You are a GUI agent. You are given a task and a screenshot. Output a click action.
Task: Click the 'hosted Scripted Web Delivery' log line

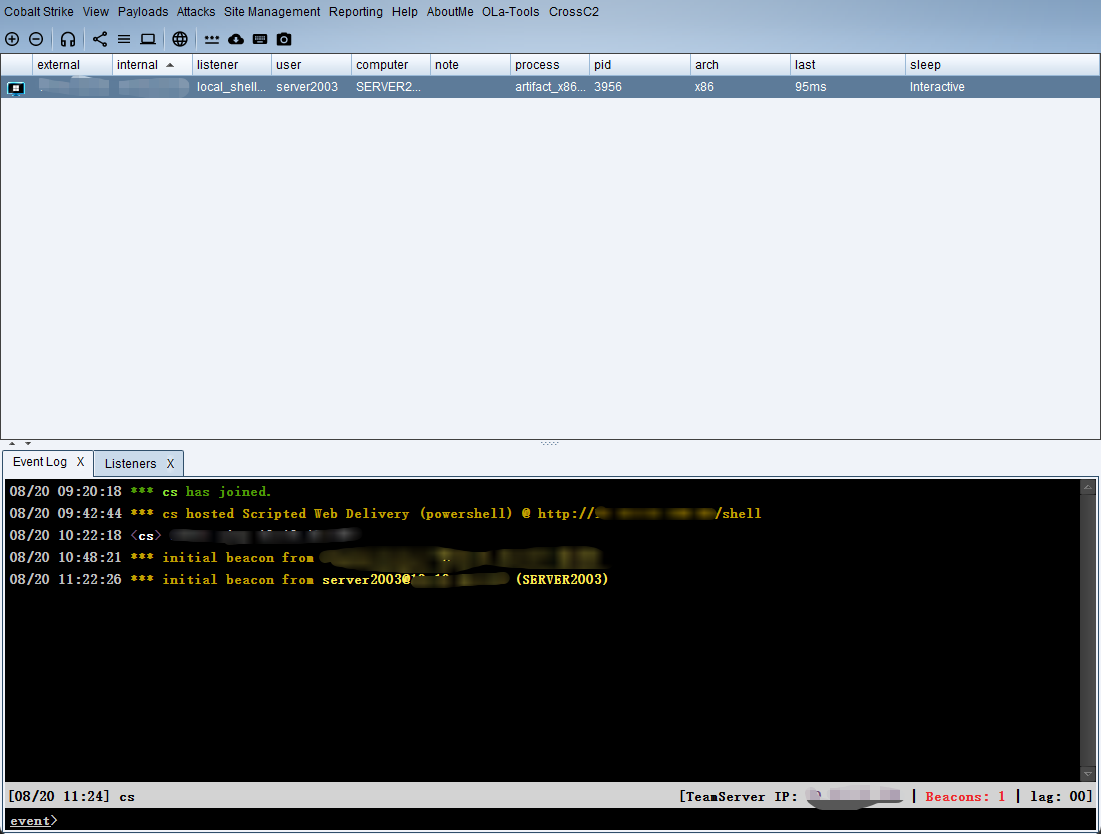pos(385,513)
